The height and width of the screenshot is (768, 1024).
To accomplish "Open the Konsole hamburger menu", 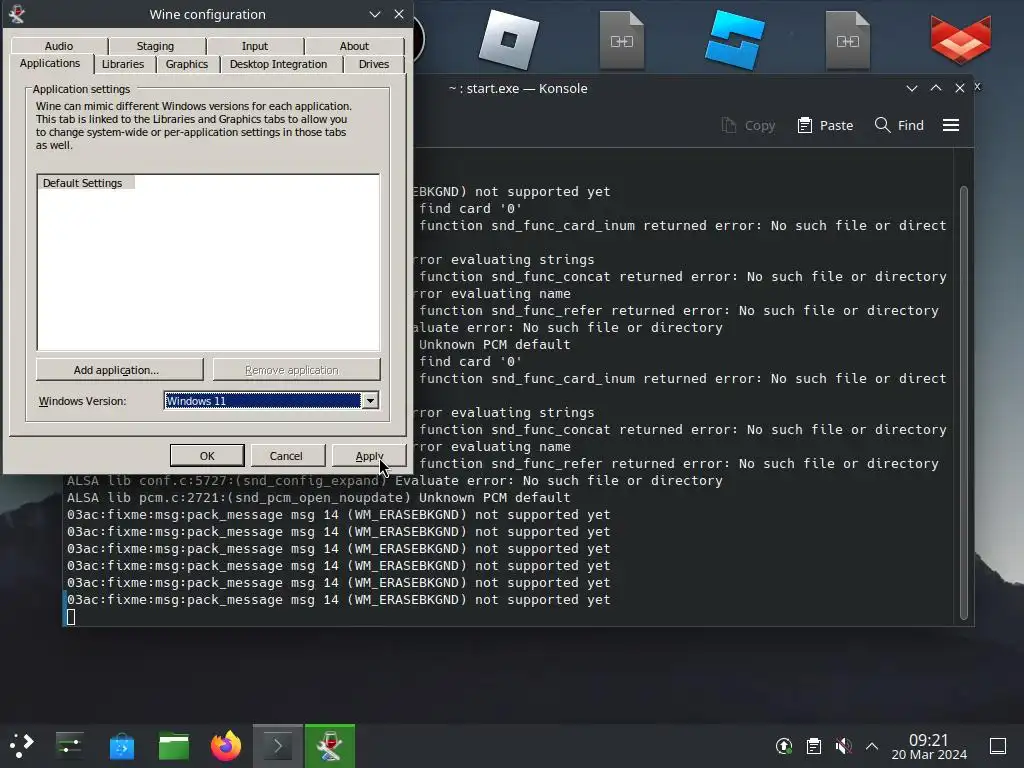I will 951,125.
